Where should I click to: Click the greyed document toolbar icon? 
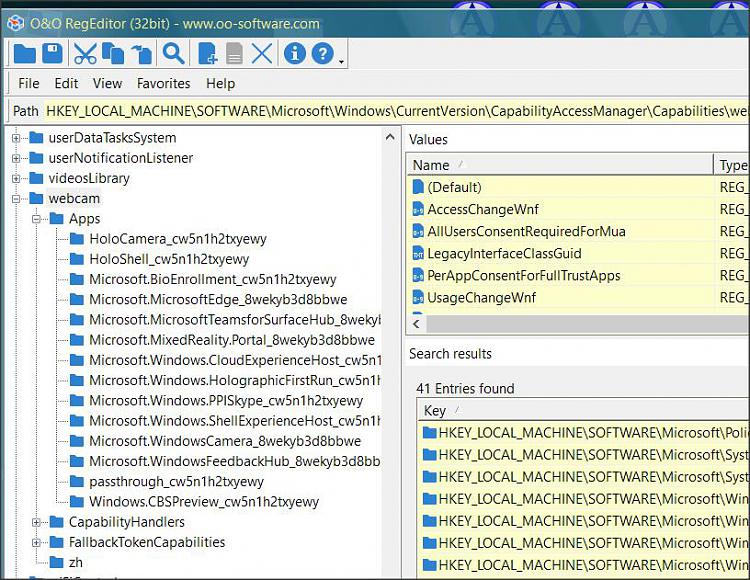[234, 54]
